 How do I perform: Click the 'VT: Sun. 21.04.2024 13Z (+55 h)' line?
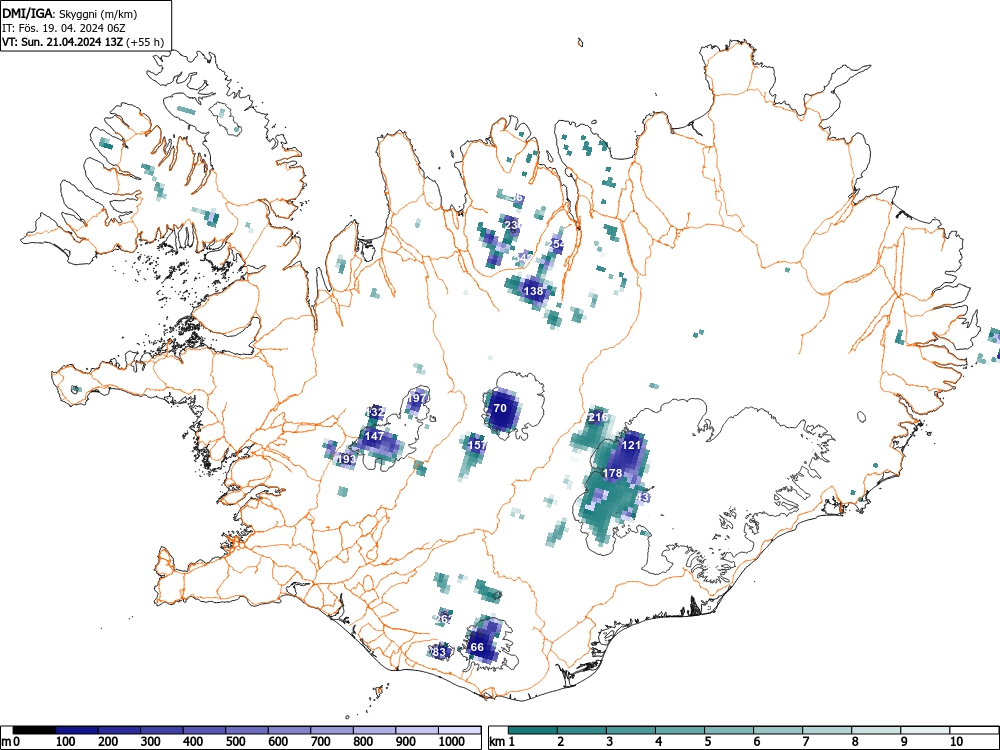click(x=83, y=42)
